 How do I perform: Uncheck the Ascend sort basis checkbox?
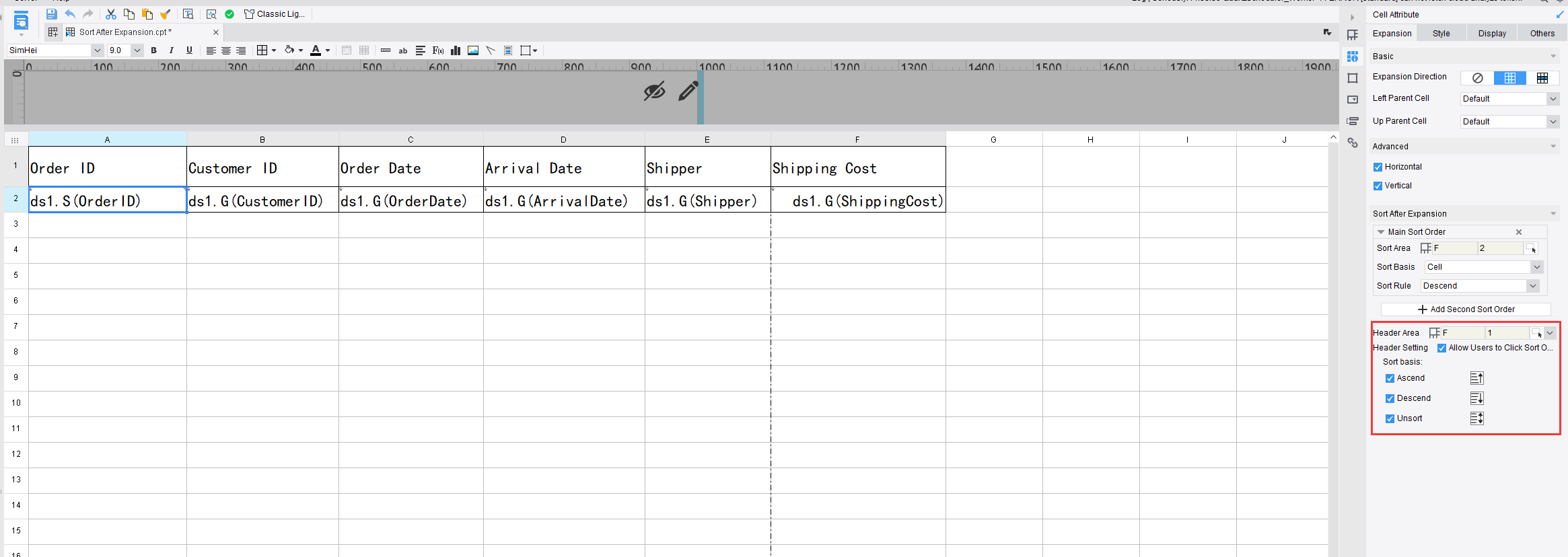click(x=1390, y=378)
